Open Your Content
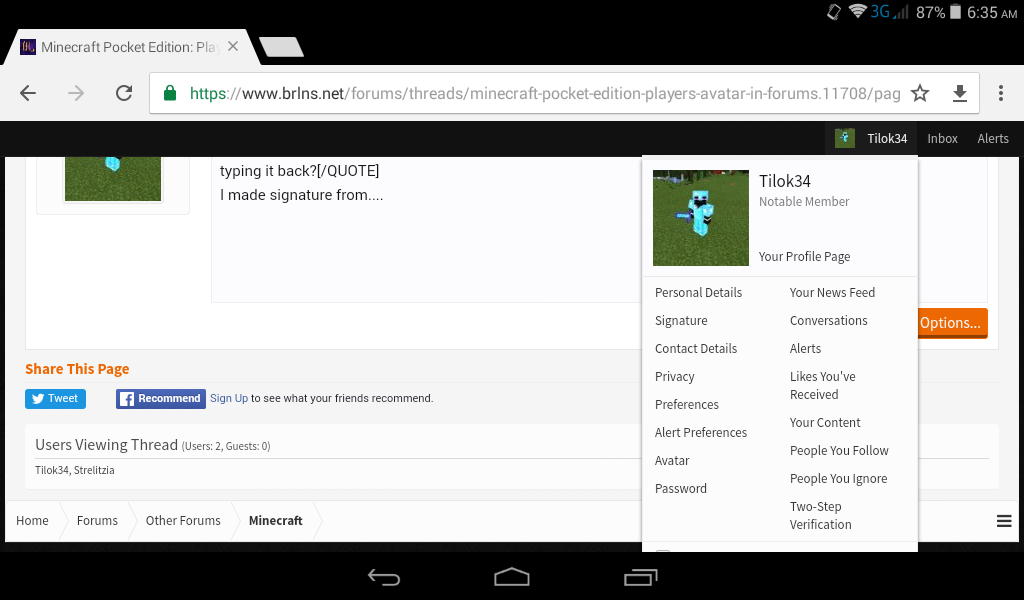This screenshot has height=600, width=1024. [x=825, y=422]
